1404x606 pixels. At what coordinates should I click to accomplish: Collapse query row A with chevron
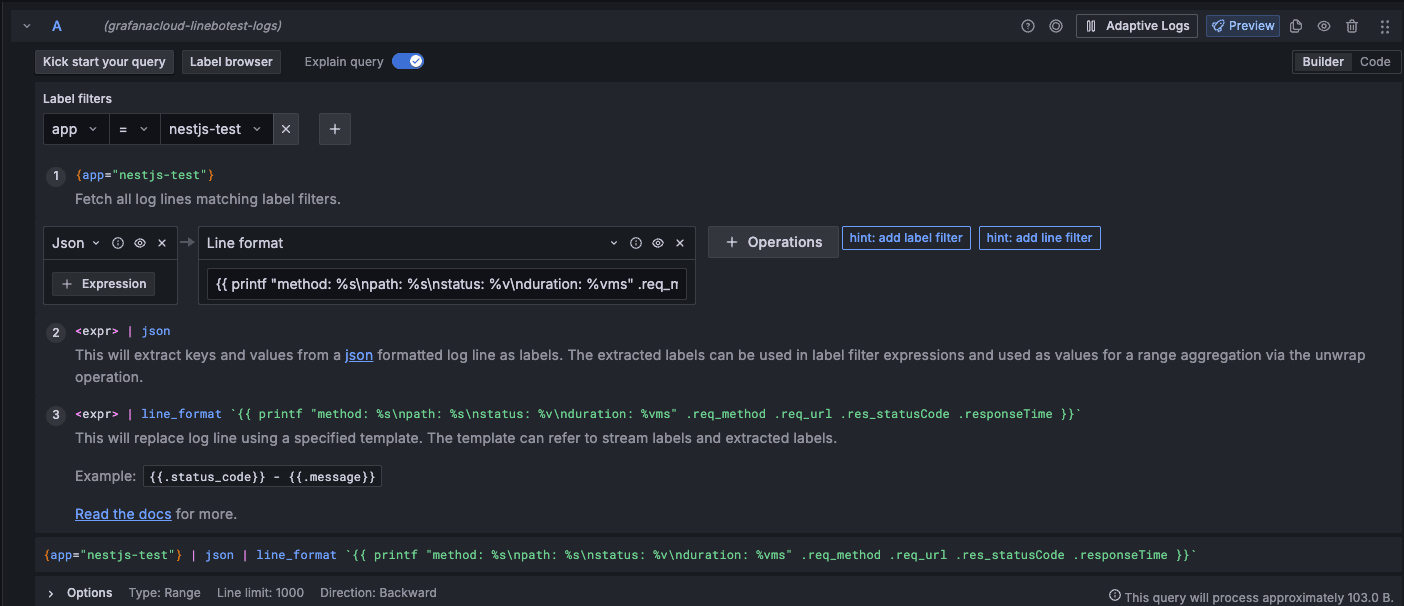[27, 26]
